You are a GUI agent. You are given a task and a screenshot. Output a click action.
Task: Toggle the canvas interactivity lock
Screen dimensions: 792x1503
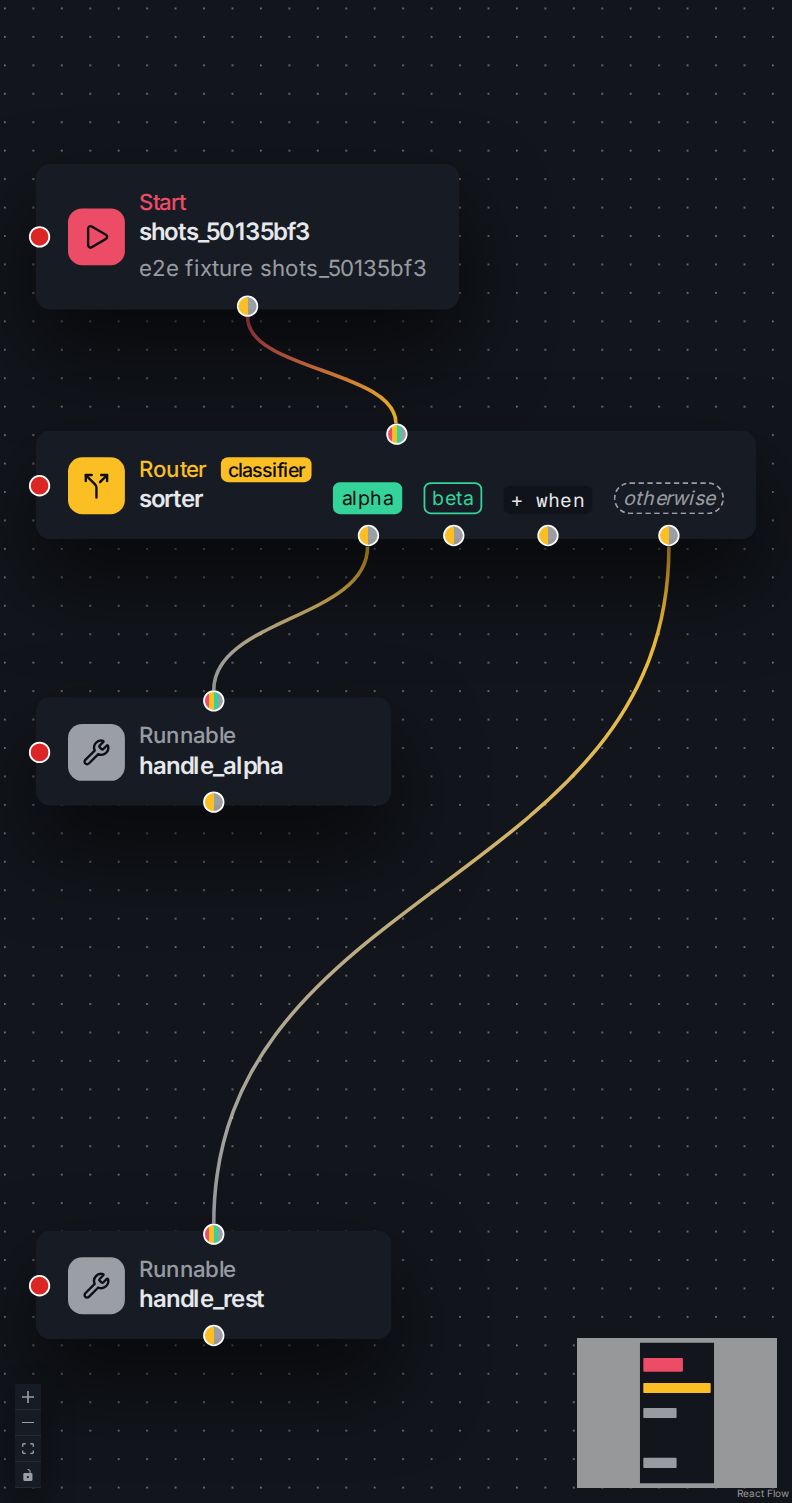click(28, 1475)
